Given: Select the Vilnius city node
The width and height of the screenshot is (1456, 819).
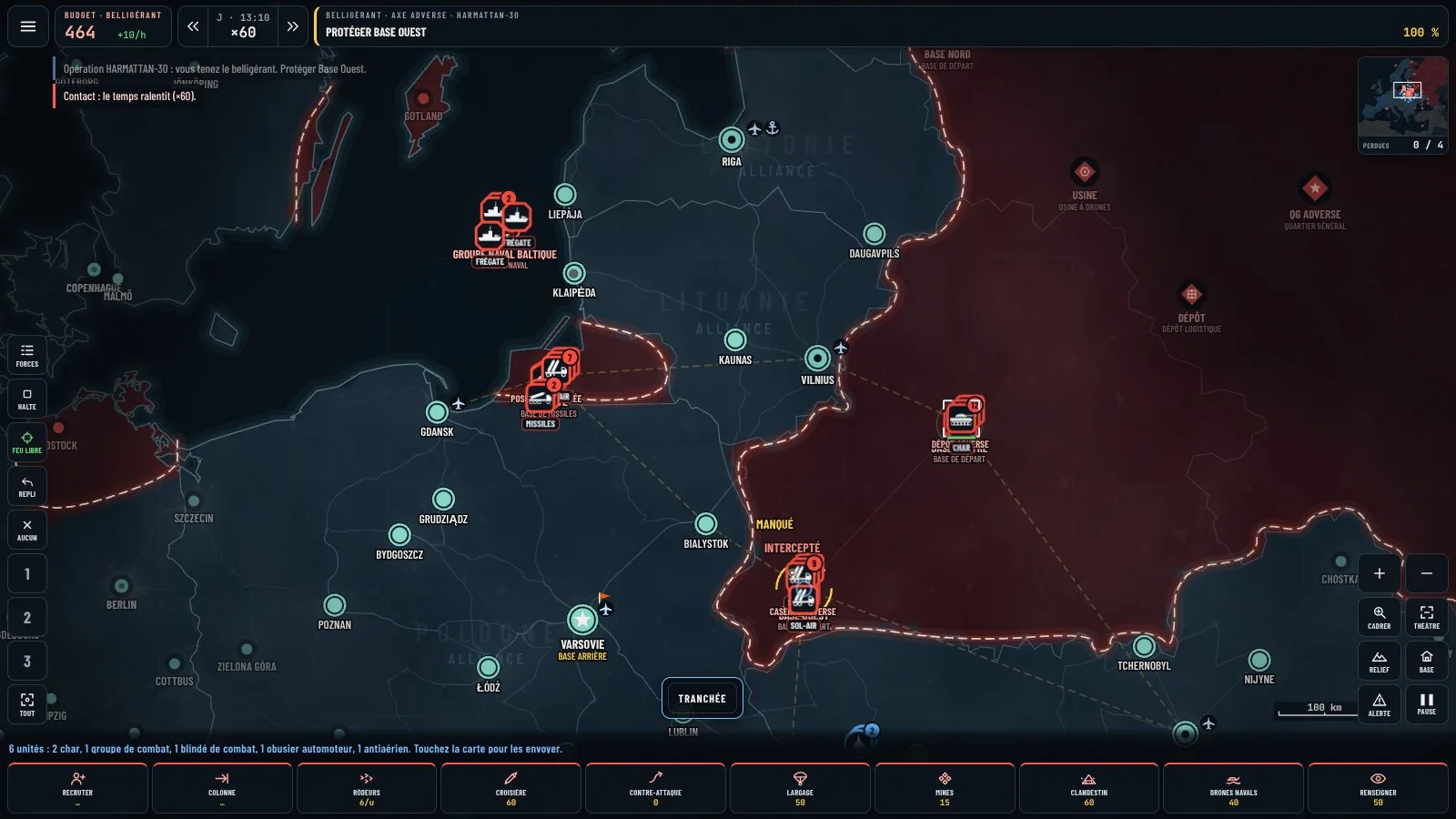Looking at the screenshot, I should [817, 358].
